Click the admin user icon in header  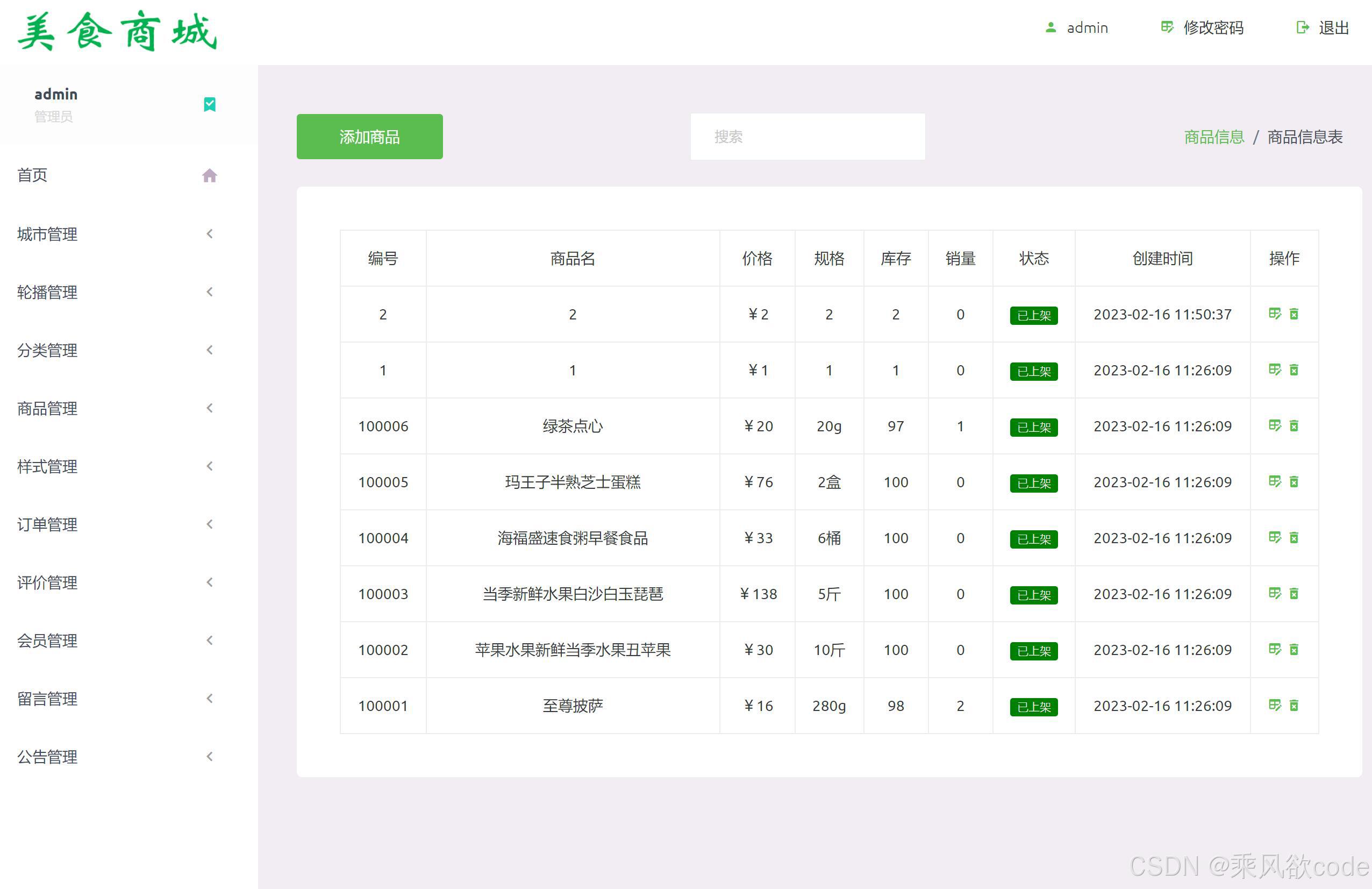(x=1051, y=27)
